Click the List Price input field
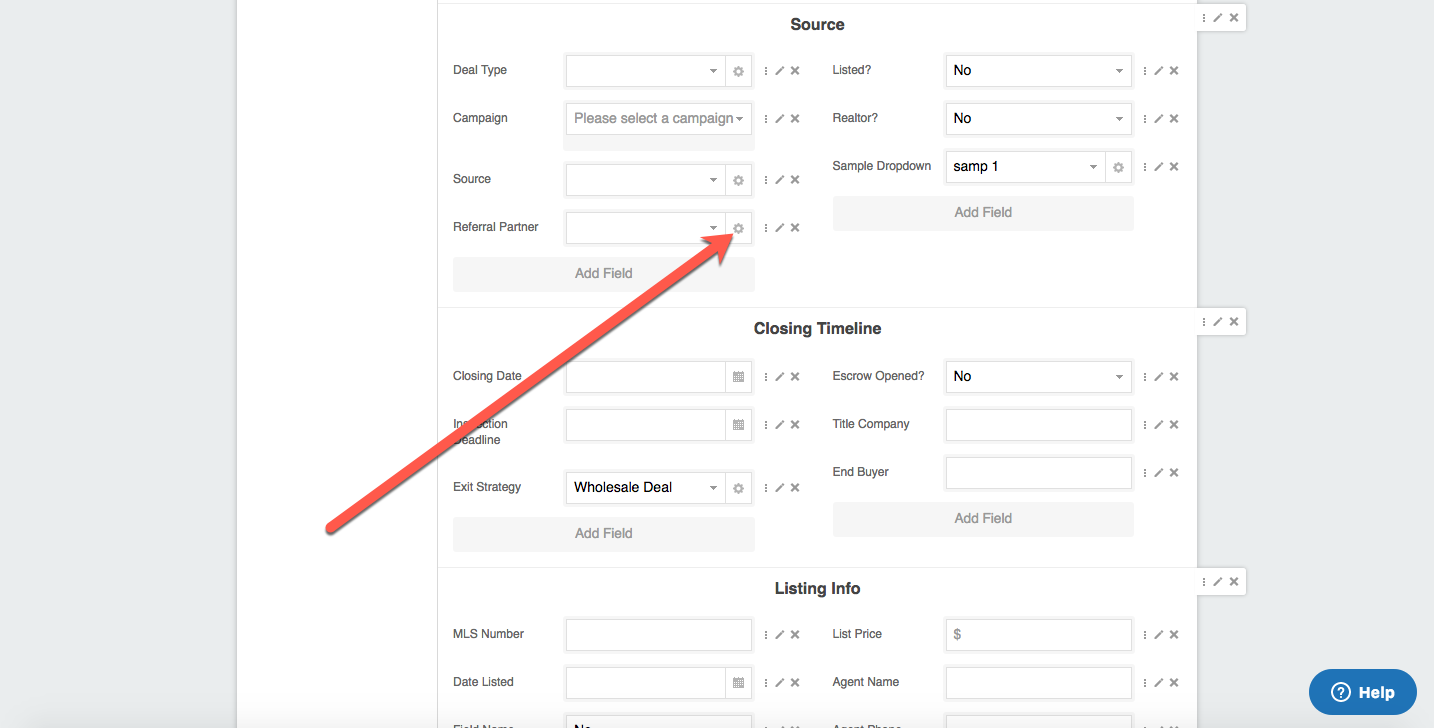This screenshot has height=728, width=1434. (1038, 635)
